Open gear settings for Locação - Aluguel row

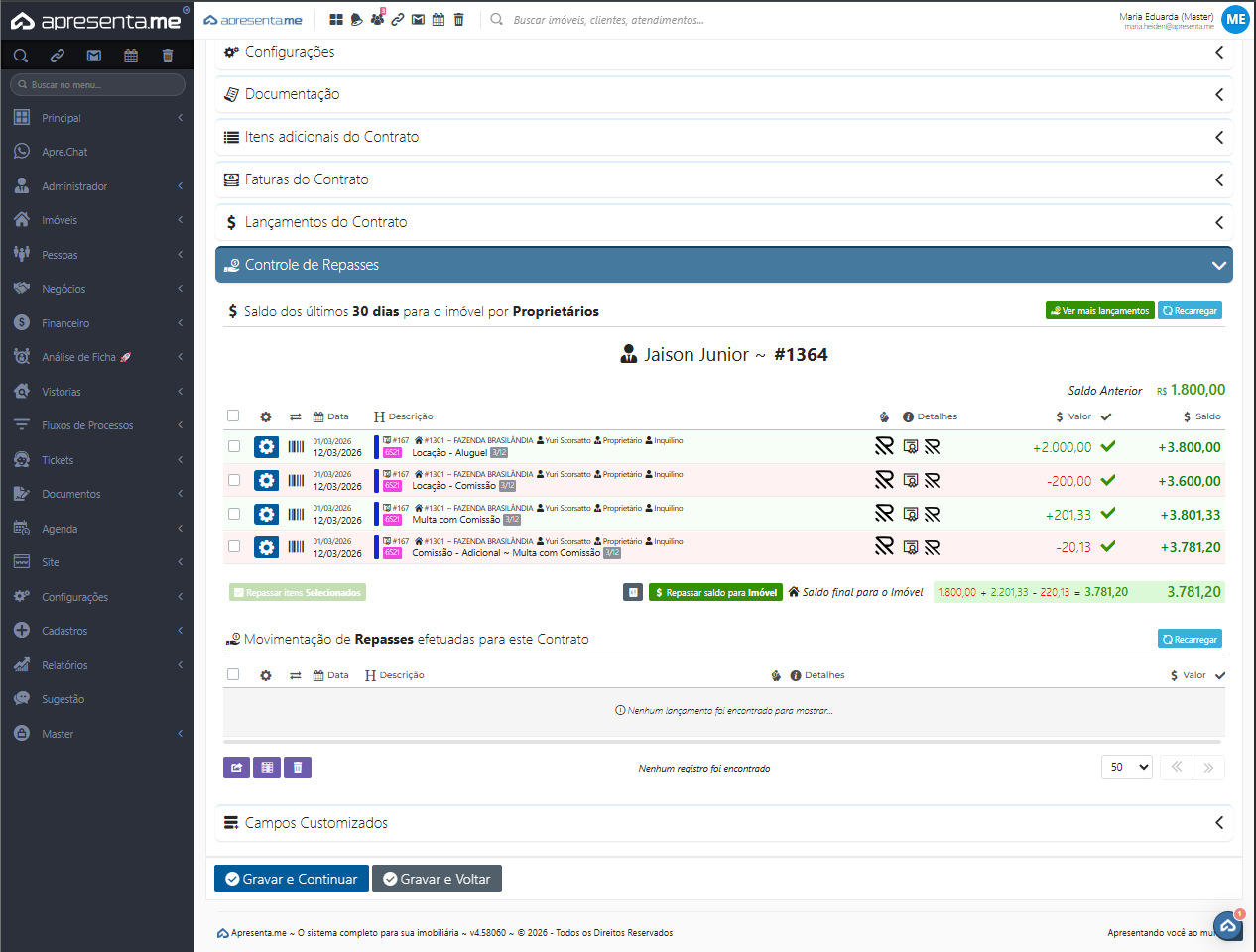click(x=266, y=447)
